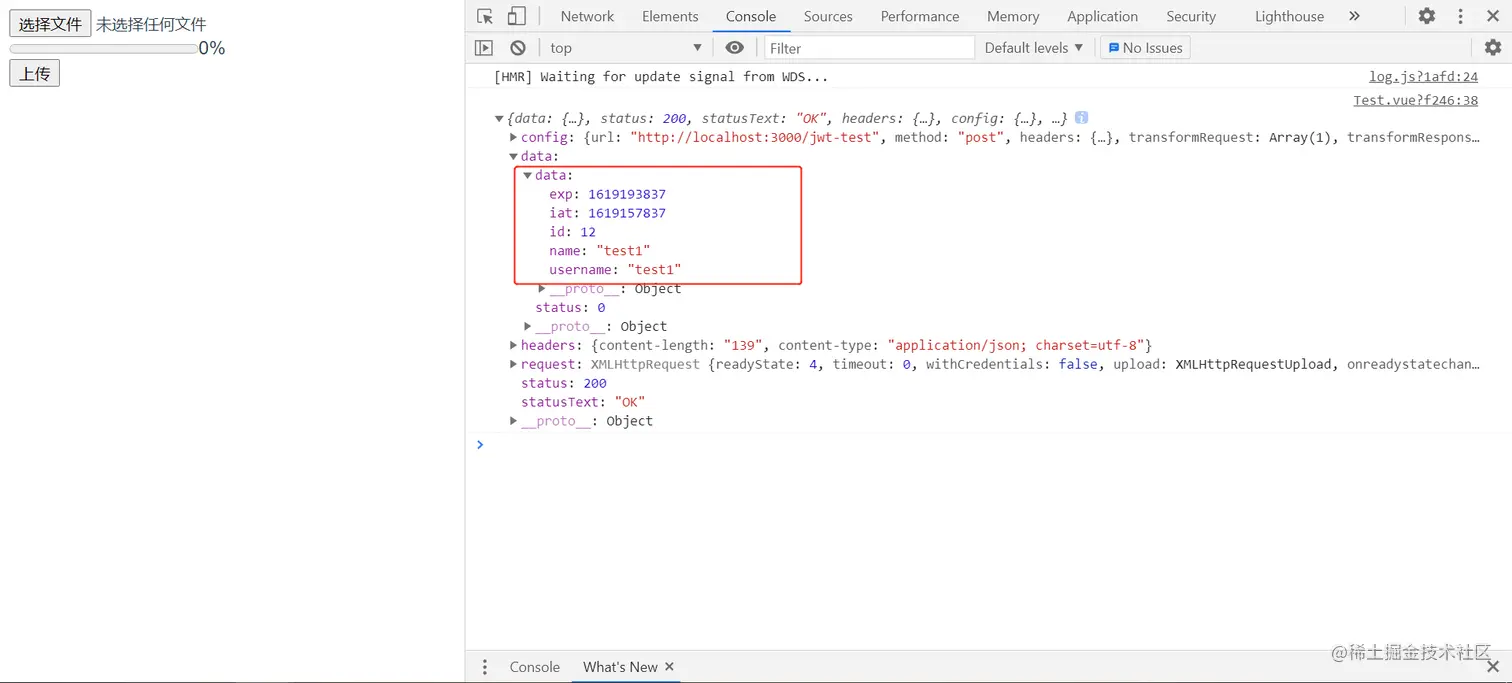Close the bottom drawer panel

coord(1493,667)
